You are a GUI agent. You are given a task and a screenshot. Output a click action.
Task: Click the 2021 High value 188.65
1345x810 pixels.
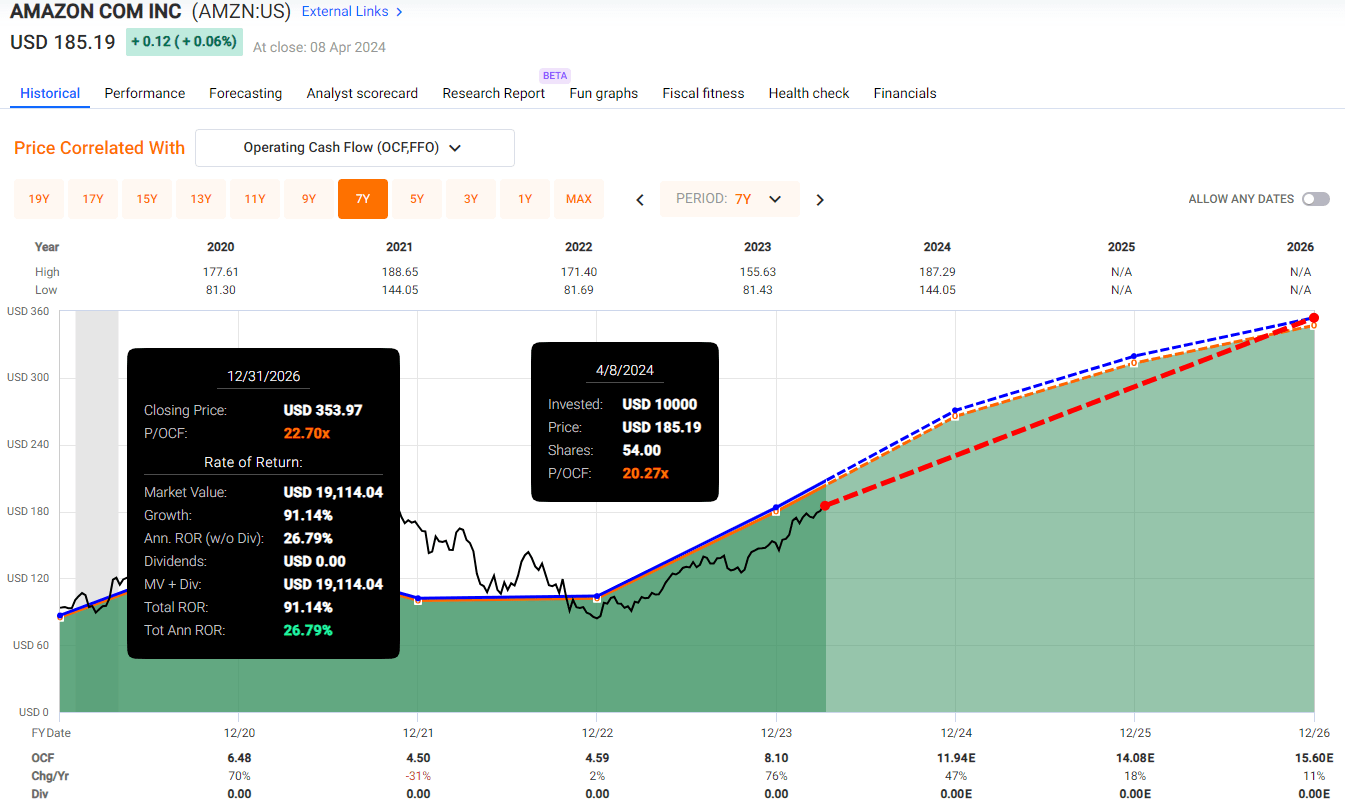pyautogui.click(x=399, y=272)
